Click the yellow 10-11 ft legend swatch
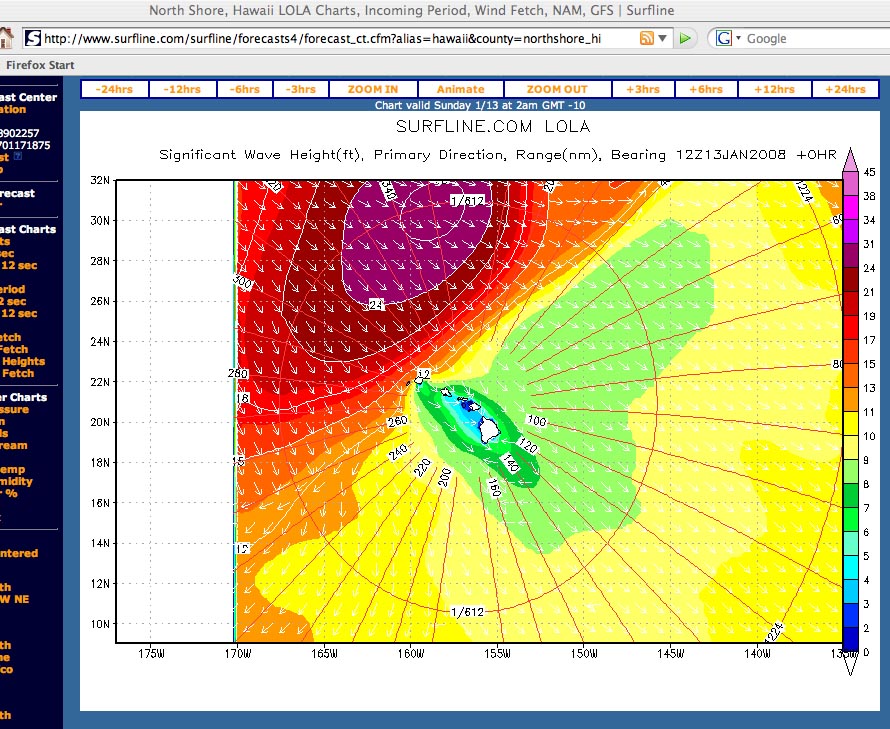The image size is (890, 729). point(850,423)
